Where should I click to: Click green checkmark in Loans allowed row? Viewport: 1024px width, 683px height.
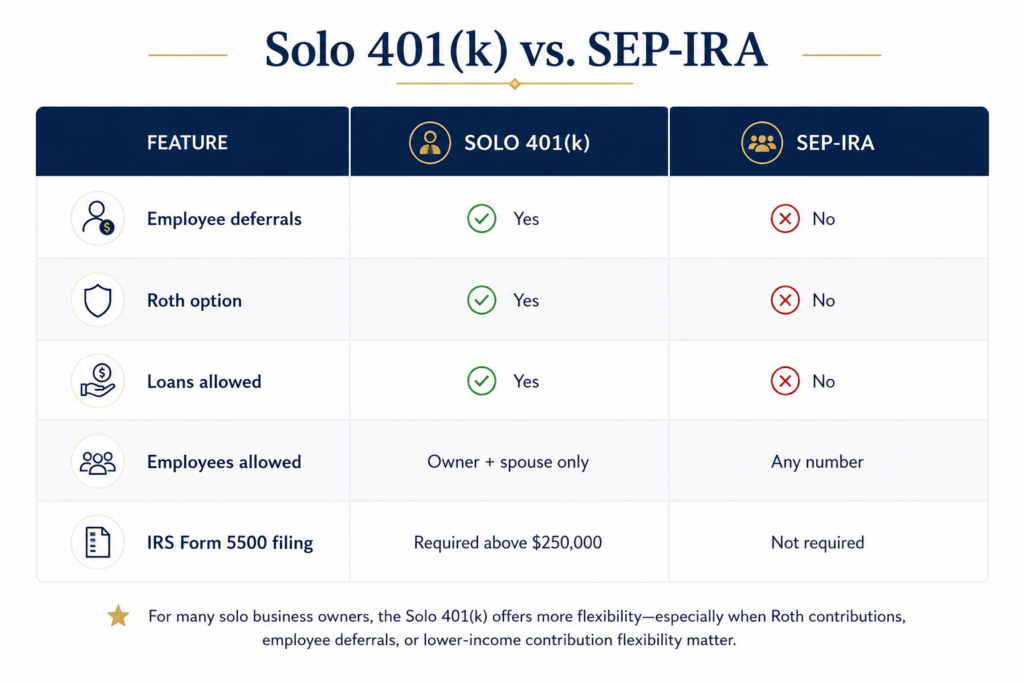pos(482,381)
